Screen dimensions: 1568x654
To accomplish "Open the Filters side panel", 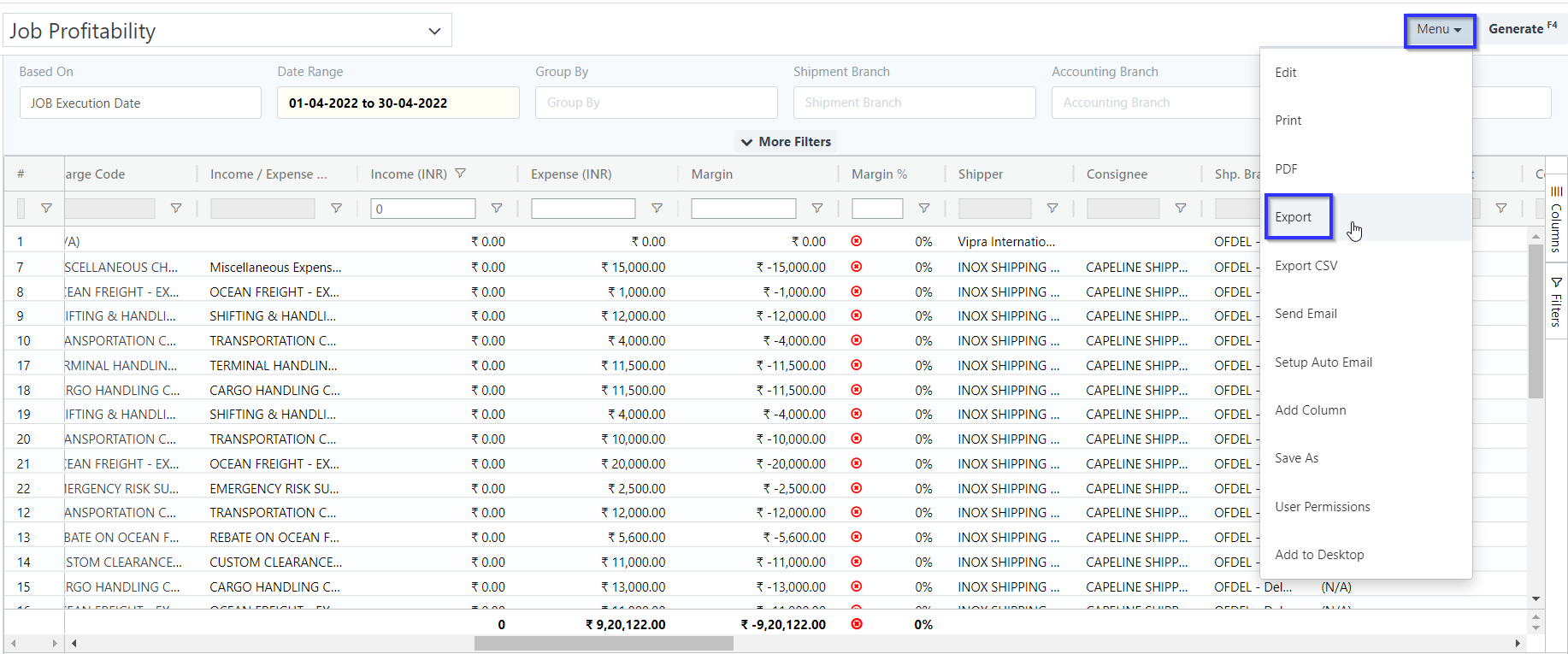I will [x=1556, y=302].
